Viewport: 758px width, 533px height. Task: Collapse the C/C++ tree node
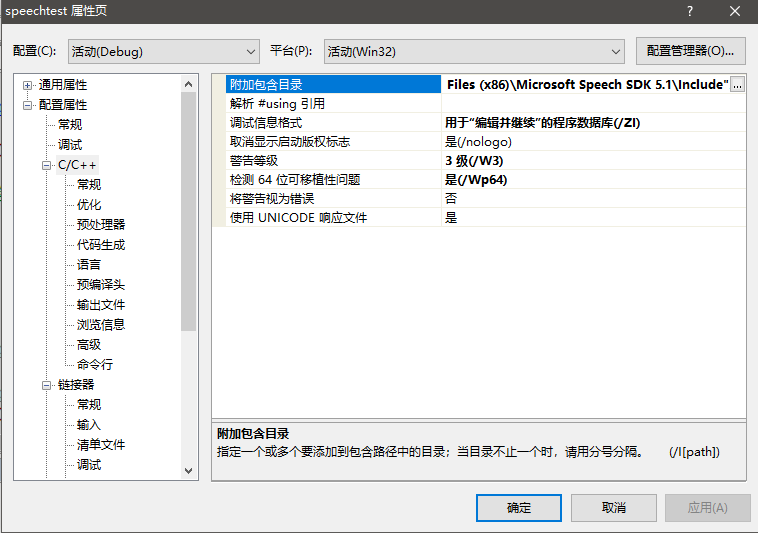(x=47, y=165)
